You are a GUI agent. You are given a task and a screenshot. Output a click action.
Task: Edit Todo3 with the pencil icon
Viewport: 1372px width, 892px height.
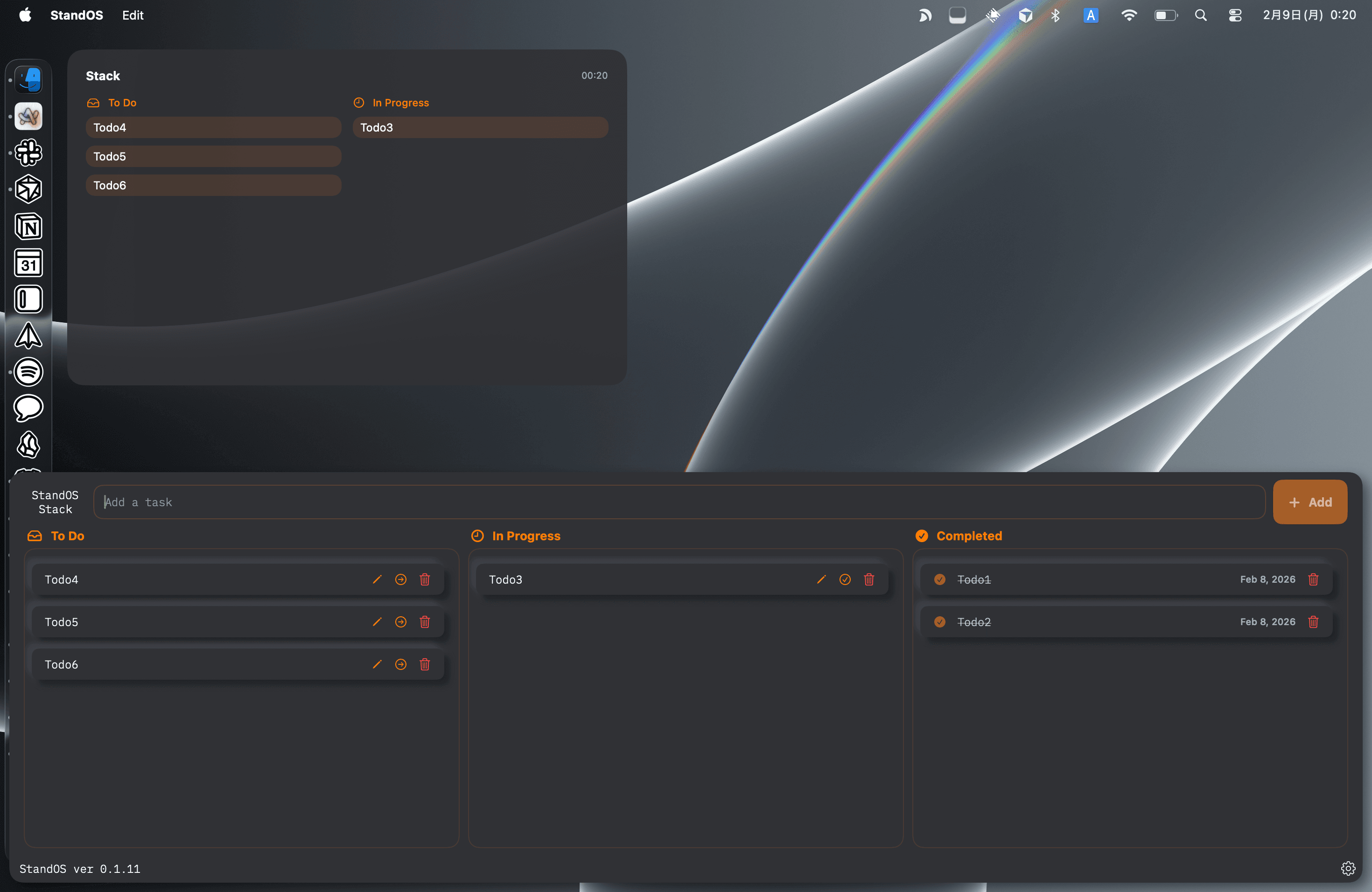click(821, 580)
